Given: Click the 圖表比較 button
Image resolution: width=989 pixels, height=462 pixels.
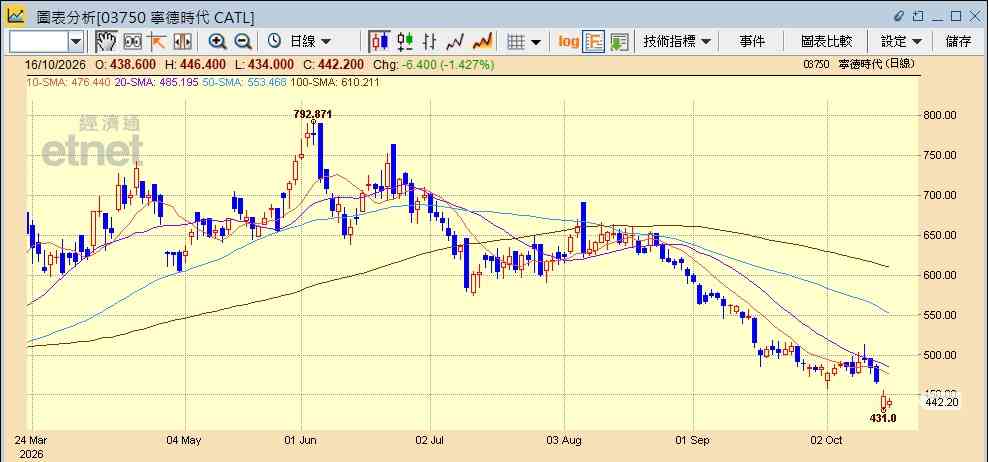Looking at the screenshot, I should (x=826, y=42).
